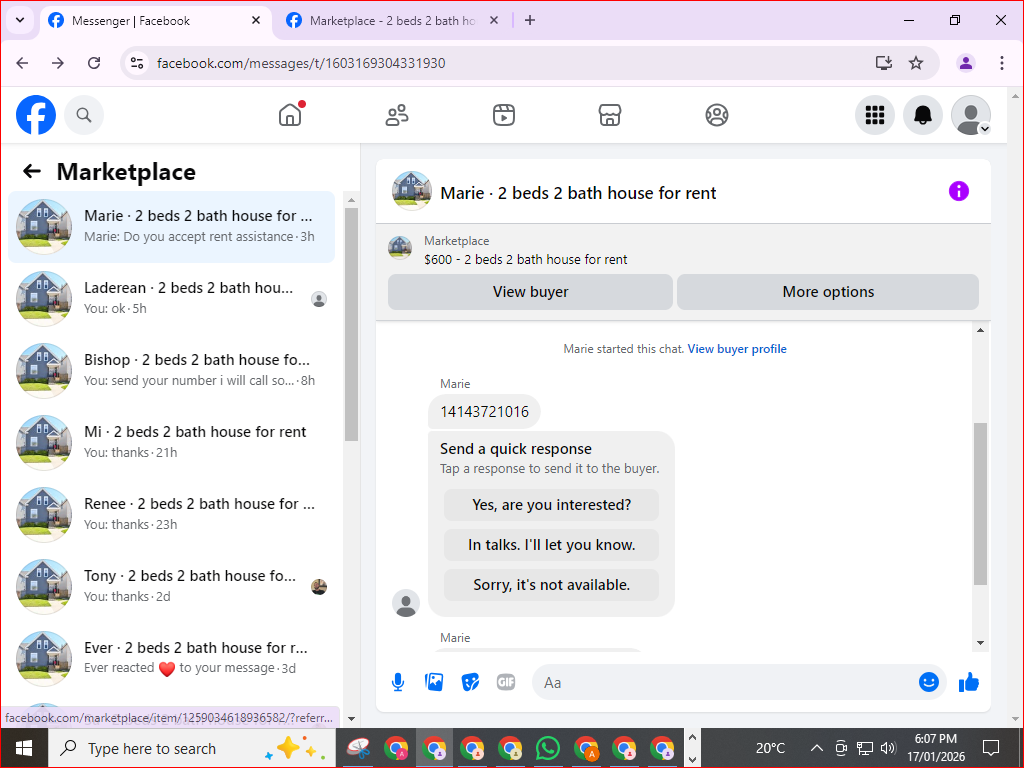Reload the page
This screenshot has height=768, width=1024.
coord(94,63)
